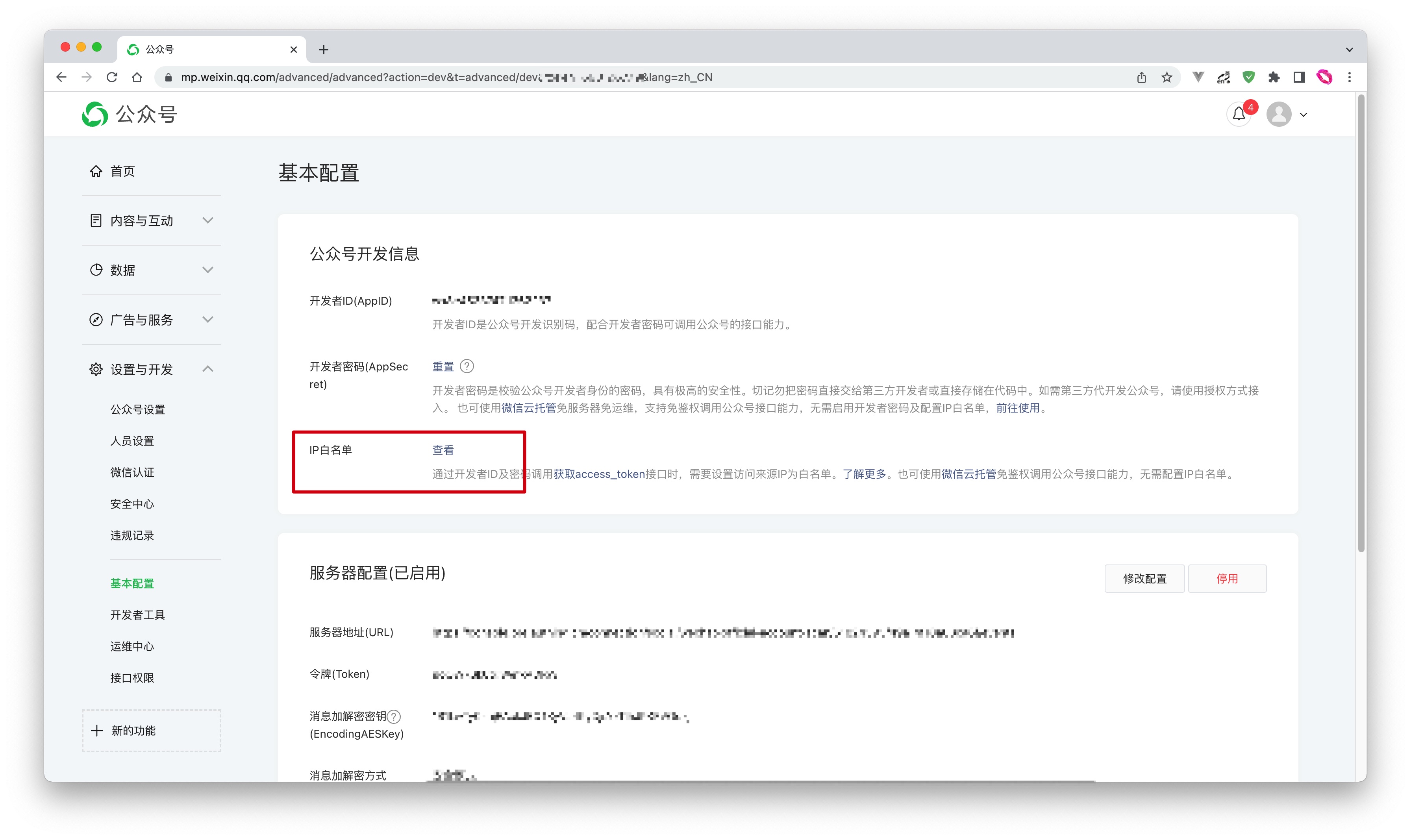This screenshot has width=1411, height=840.
Task: Select the 首页 home icon in sidebar
Action: pyautogui.click(x=96, y=171)
